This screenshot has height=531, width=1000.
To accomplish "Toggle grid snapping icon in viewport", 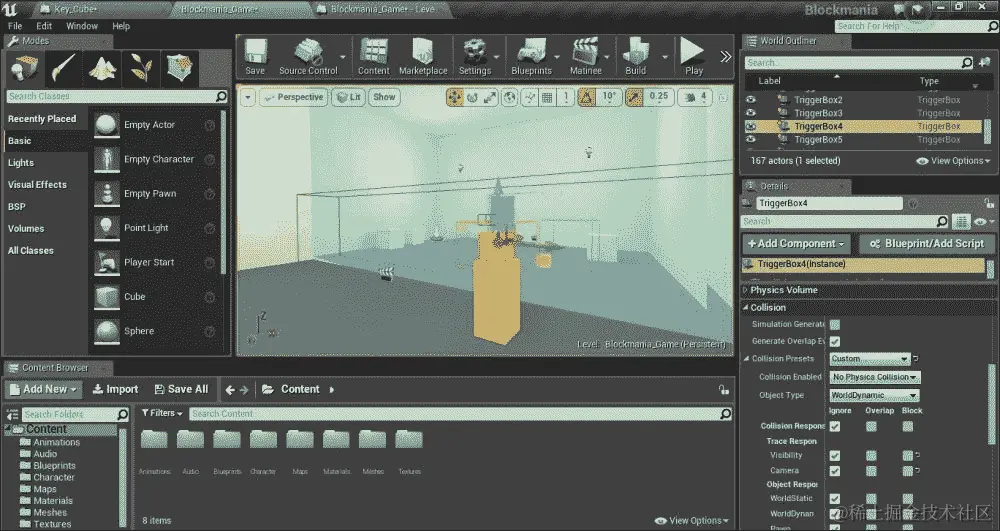I will click(547, 97).
